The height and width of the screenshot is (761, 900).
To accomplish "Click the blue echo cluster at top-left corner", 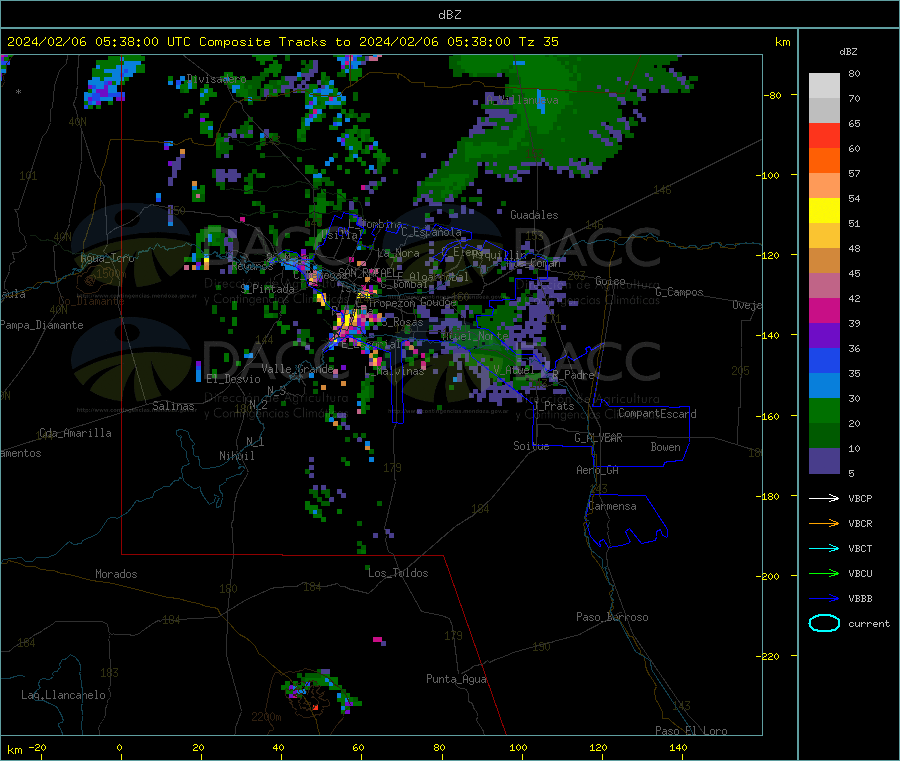I will click(x=112, y=80).
